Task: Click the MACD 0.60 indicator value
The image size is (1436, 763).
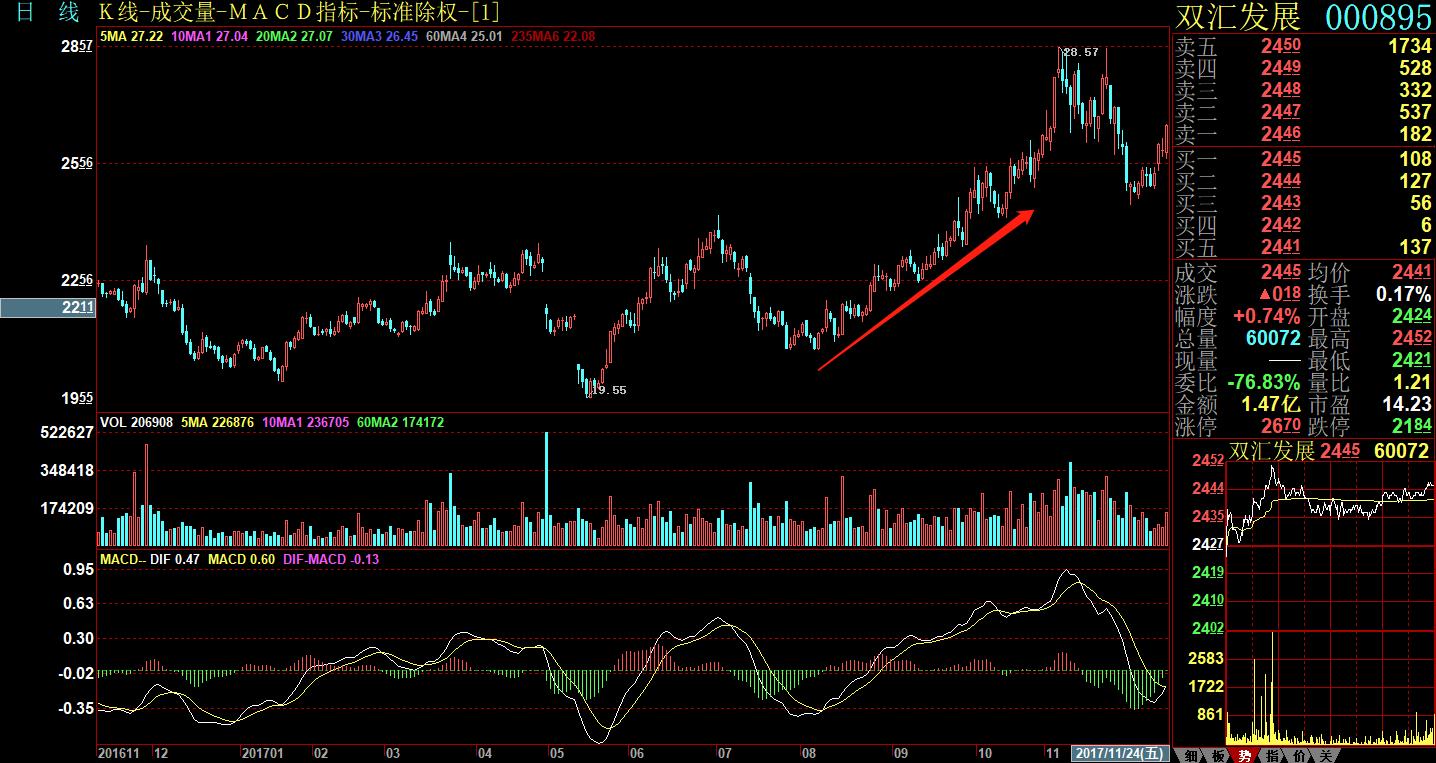Action: 241,559
